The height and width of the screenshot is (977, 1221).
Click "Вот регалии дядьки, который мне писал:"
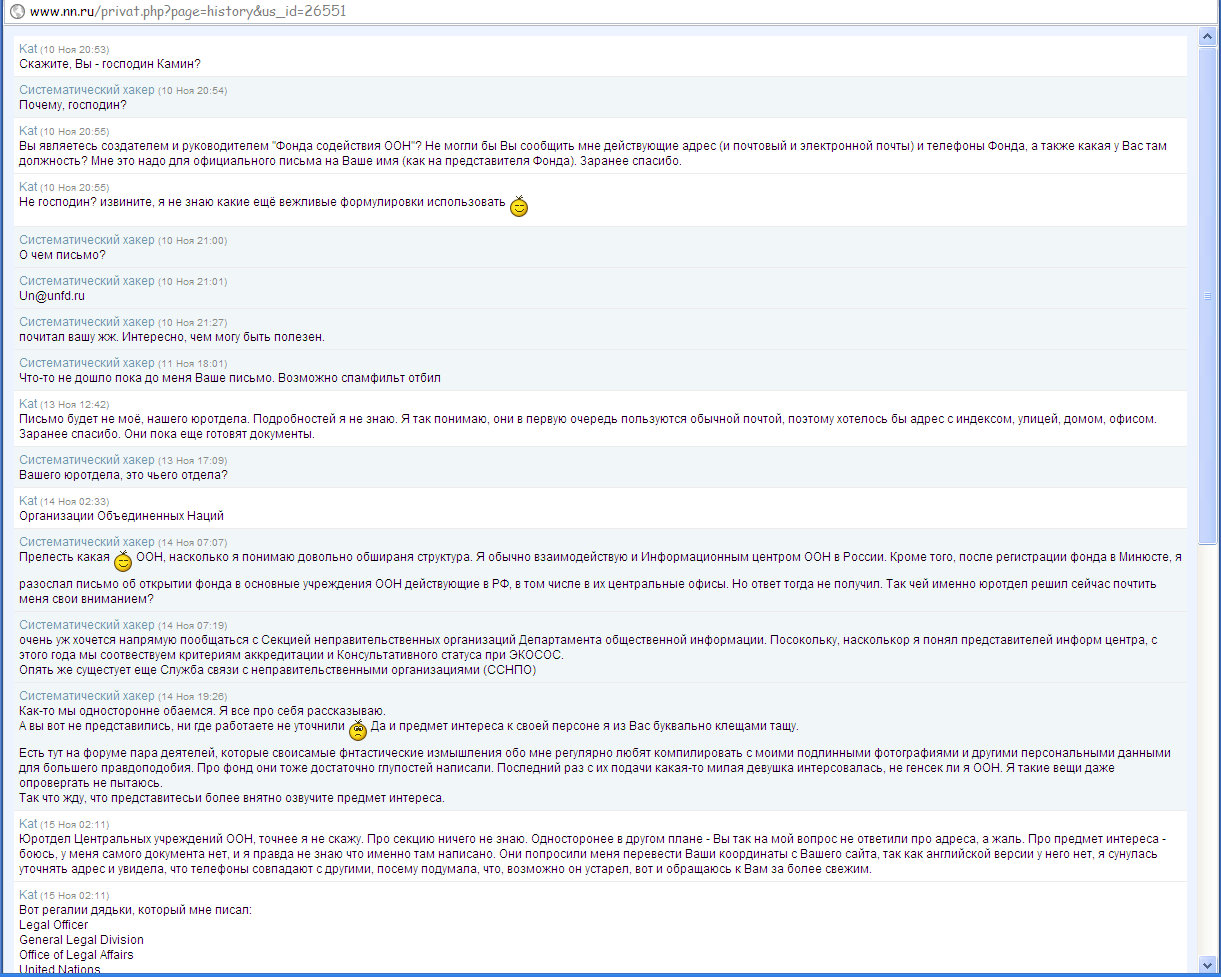pos(136,910)
